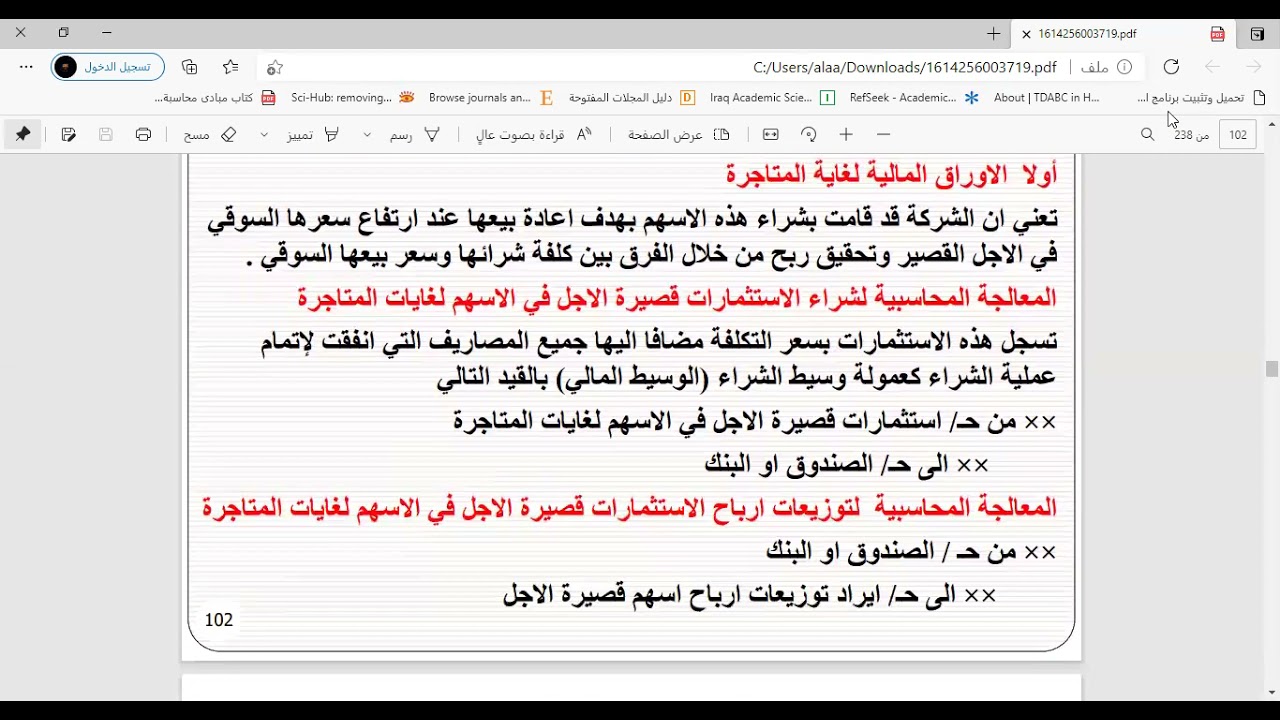Rotate the PDF page
This screenshot has height=720, width=1280.
[x=809, y=134]
